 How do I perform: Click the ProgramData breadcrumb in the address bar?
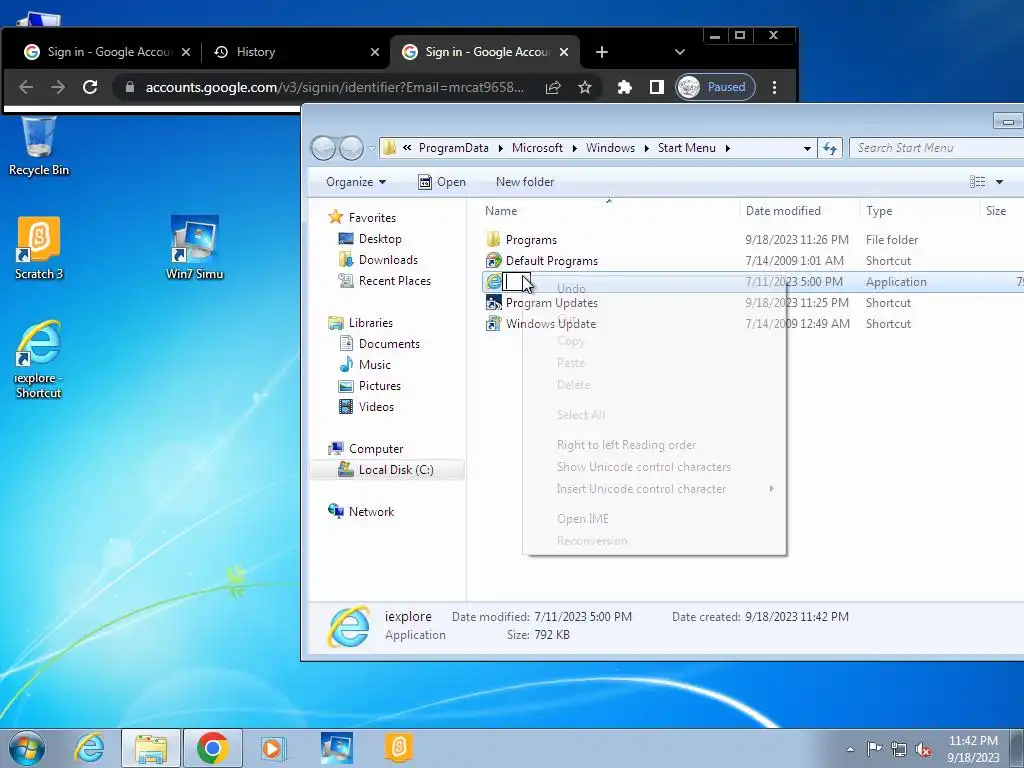tap(453, 148)
